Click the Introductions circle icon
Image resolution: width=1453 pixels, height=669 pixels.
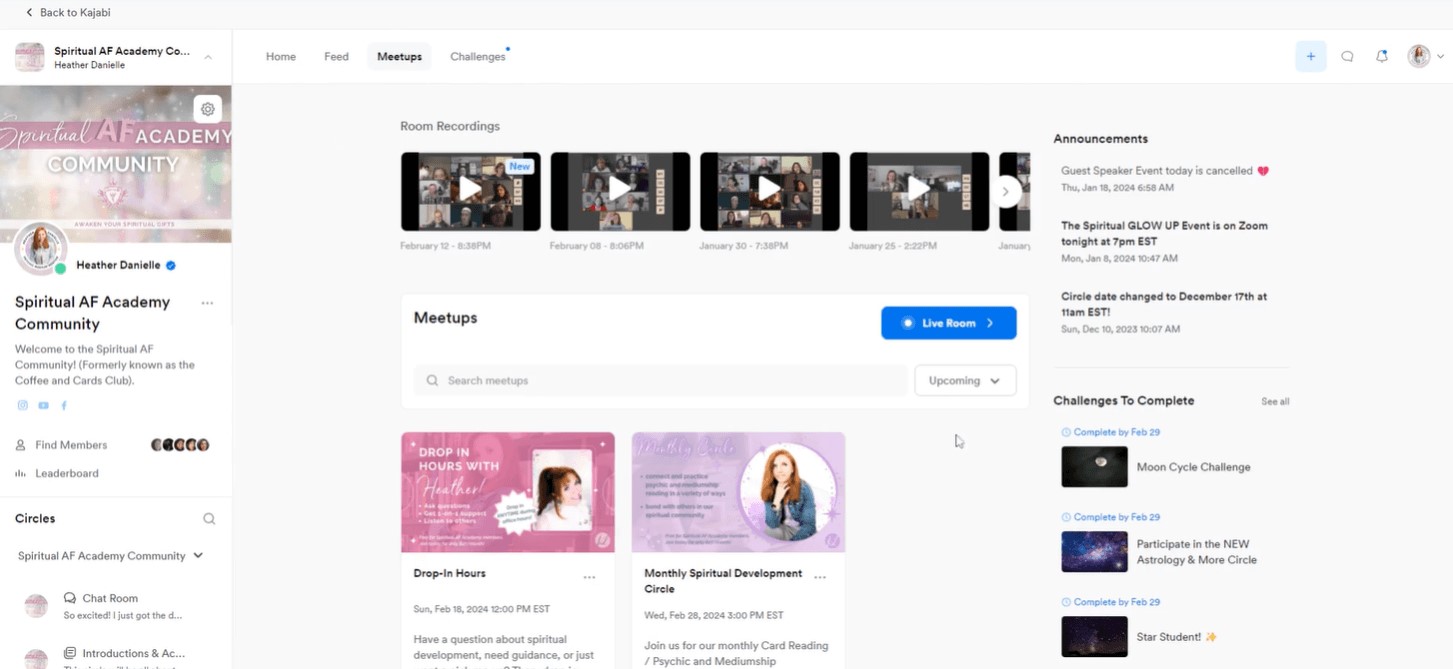(36, 658)
